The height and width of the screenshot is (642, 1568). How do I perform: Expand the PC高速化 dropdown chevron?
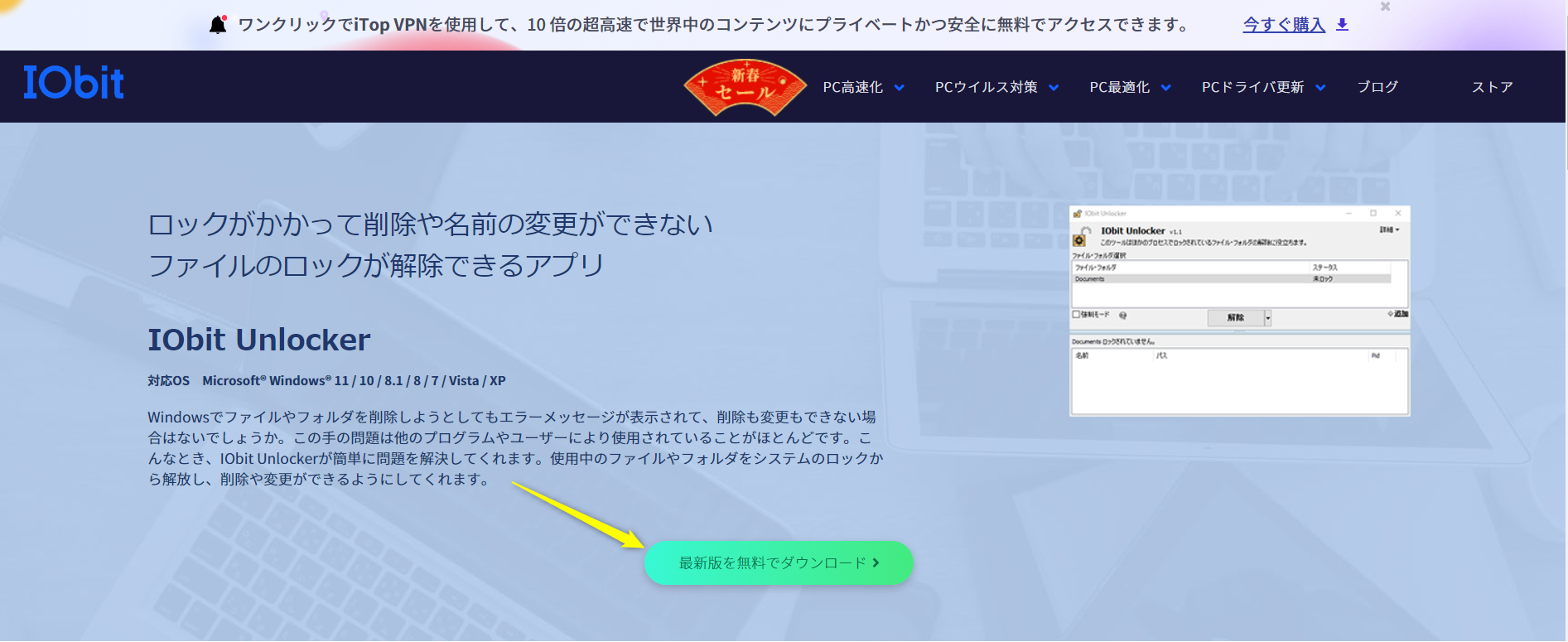899,88
